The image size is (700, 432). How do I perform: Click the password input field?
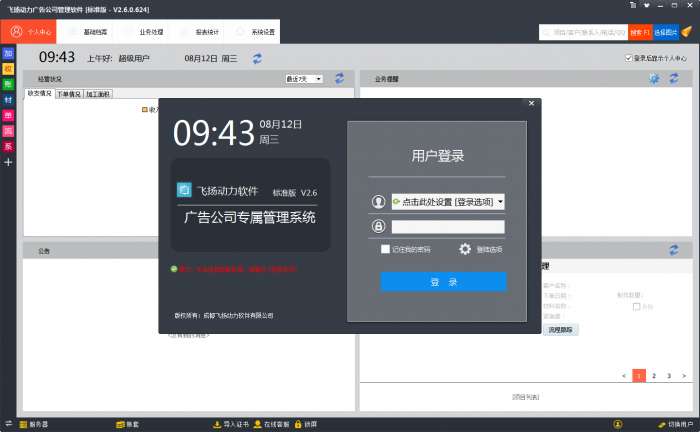448,227
